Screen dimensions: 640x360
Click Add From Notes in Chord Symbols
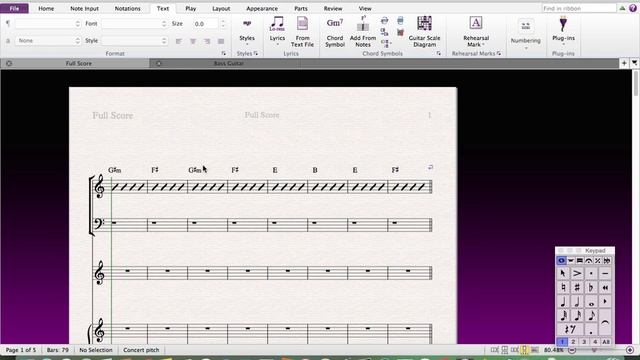click(x=362, y=32)
